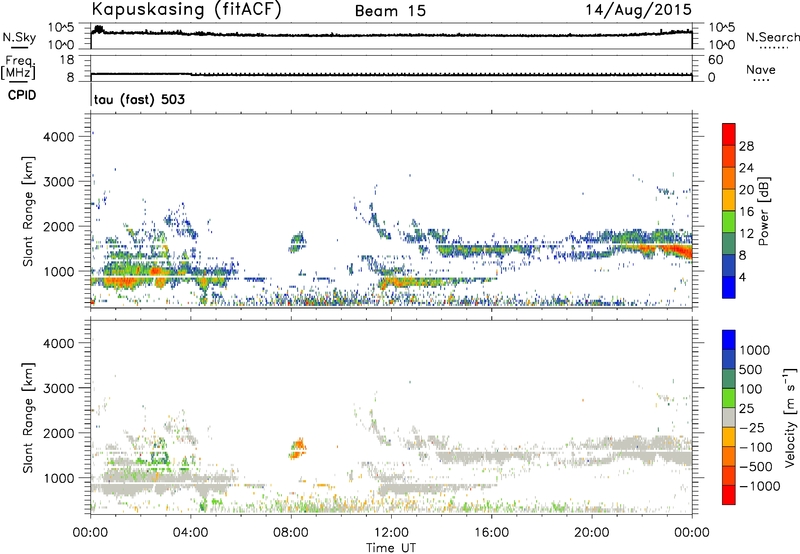
Task: Click the power panel 'Slant Range [km]' label
Action: [28, 211]
